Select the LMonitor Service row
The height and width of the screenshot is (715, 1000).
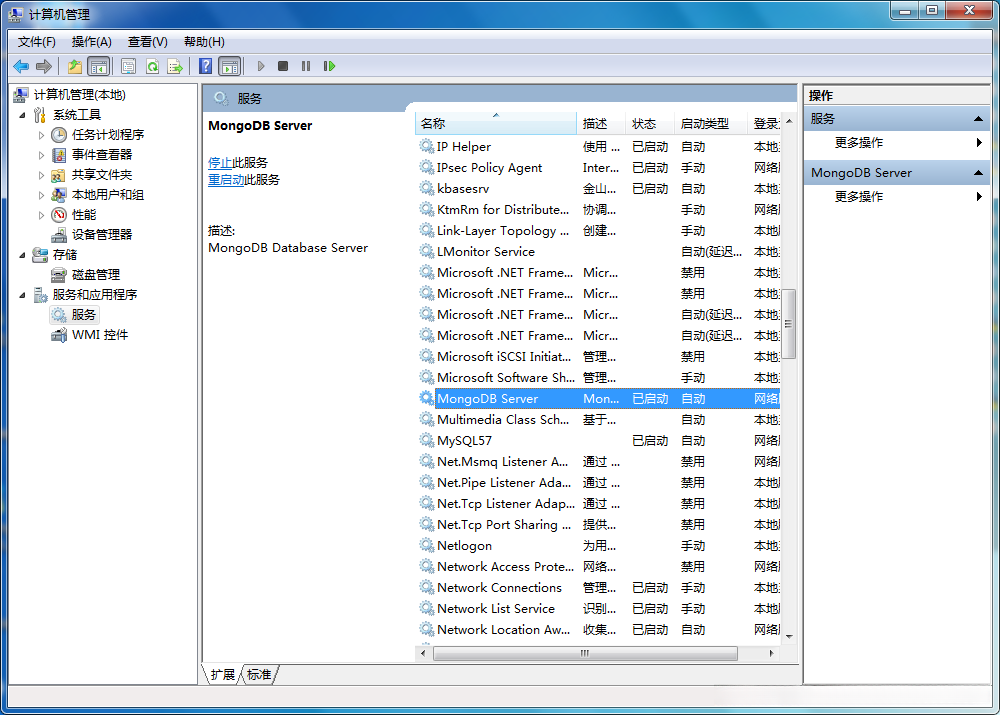pyautogui.click(x=599, y=252)
